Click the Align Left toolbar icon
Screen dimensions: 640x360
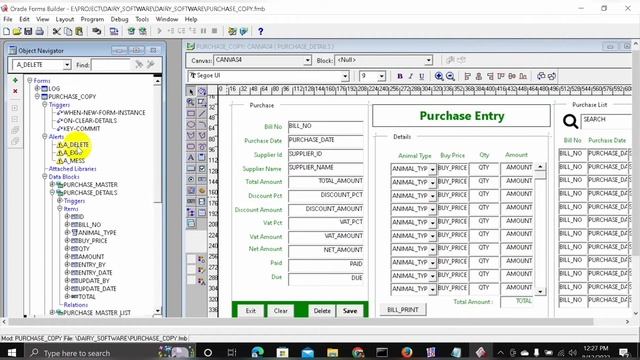pyautogui.click(x=468, y=76)
